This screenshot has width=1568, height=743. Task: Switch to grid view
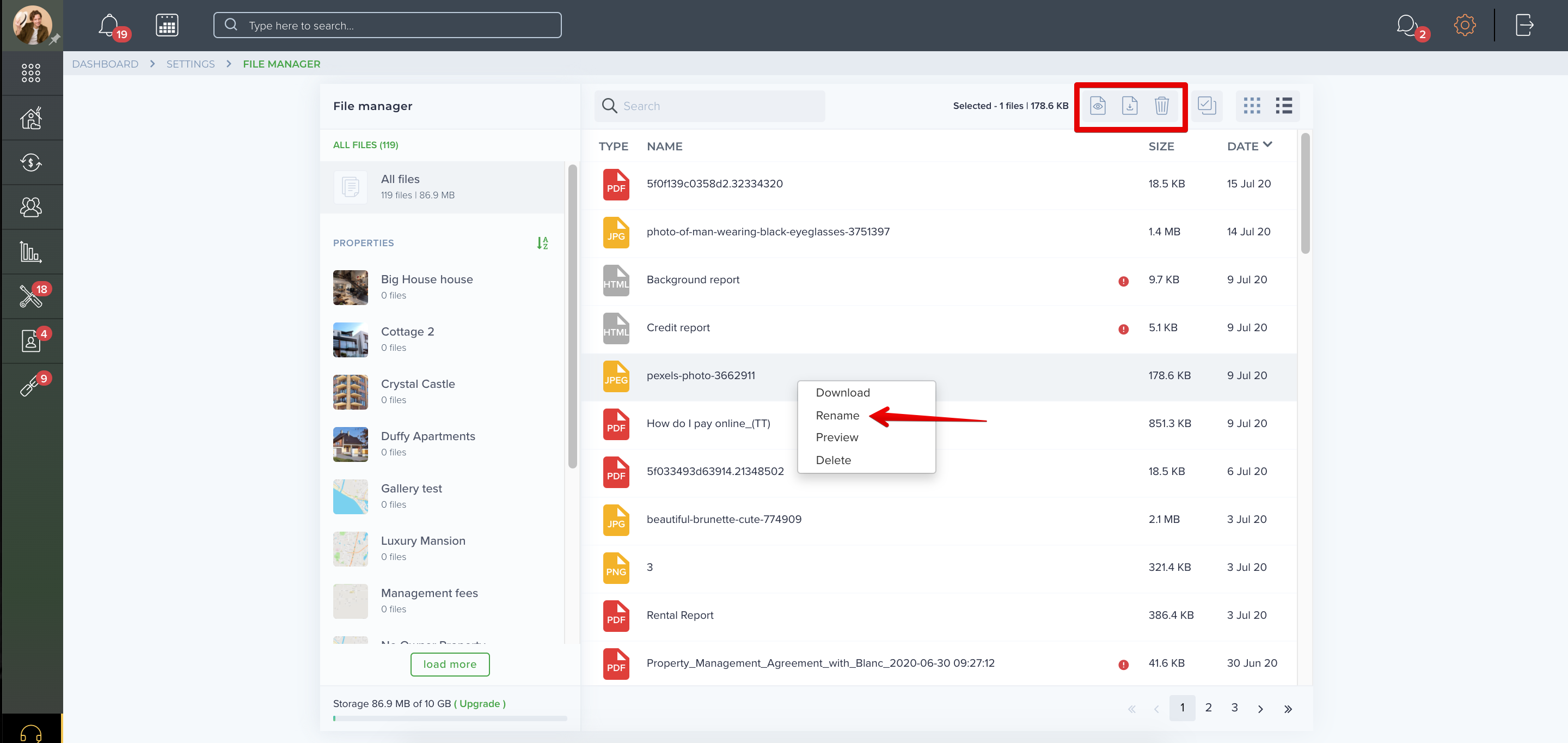[x=1252, y=106]
